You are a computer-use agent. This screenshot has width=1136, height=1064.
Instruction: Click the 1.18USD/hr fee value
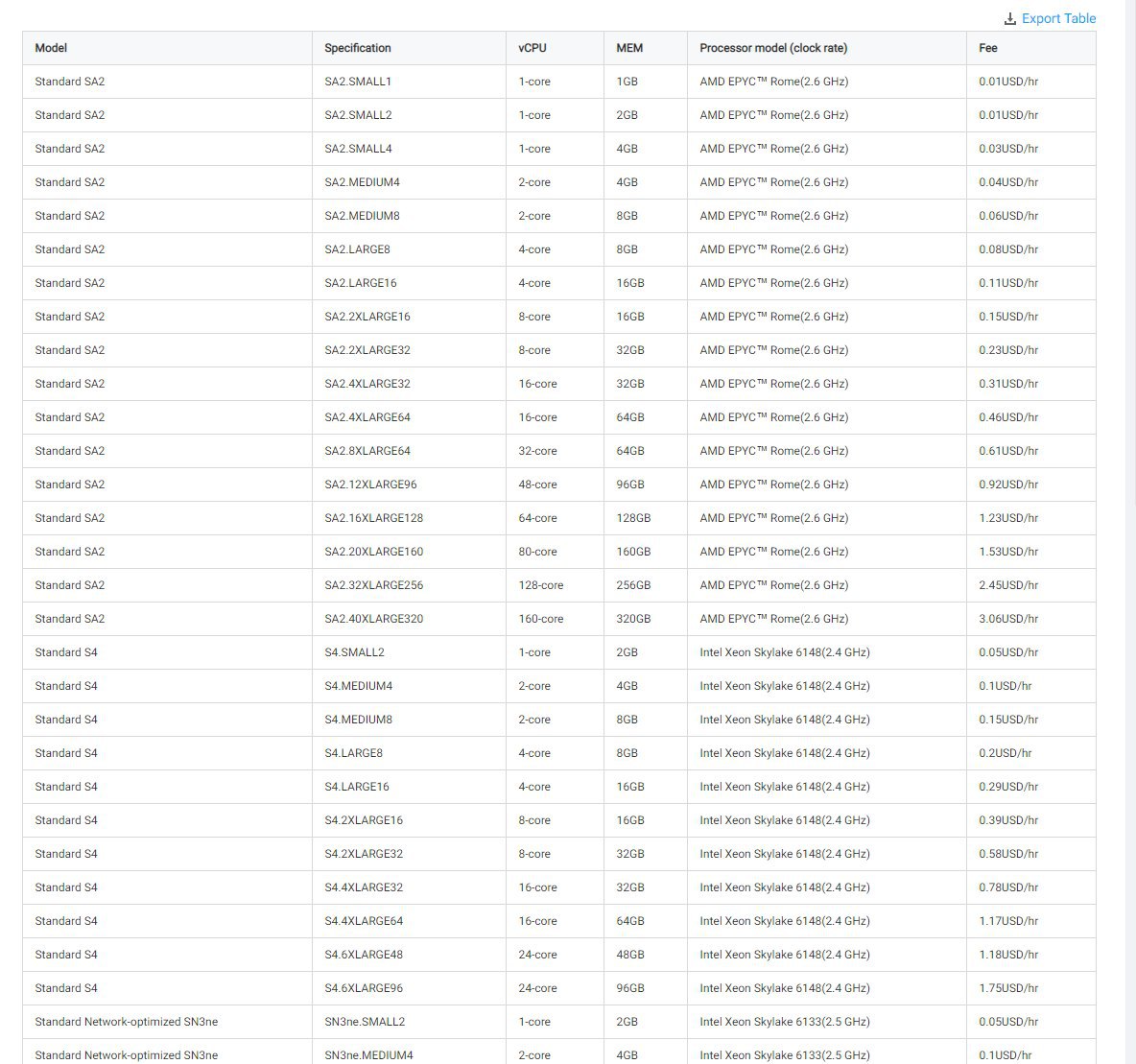pyautogui.click(x=1008, y=955)
